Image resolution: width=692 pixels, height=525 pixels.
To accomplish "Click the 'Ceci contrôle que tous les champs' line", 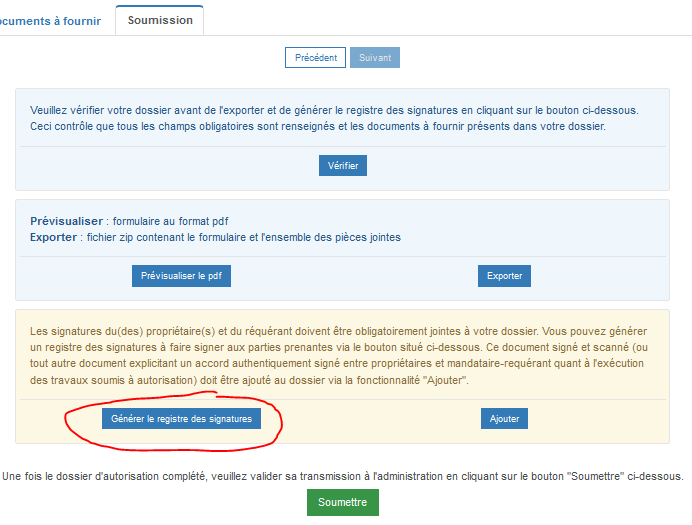I will 318,127.
